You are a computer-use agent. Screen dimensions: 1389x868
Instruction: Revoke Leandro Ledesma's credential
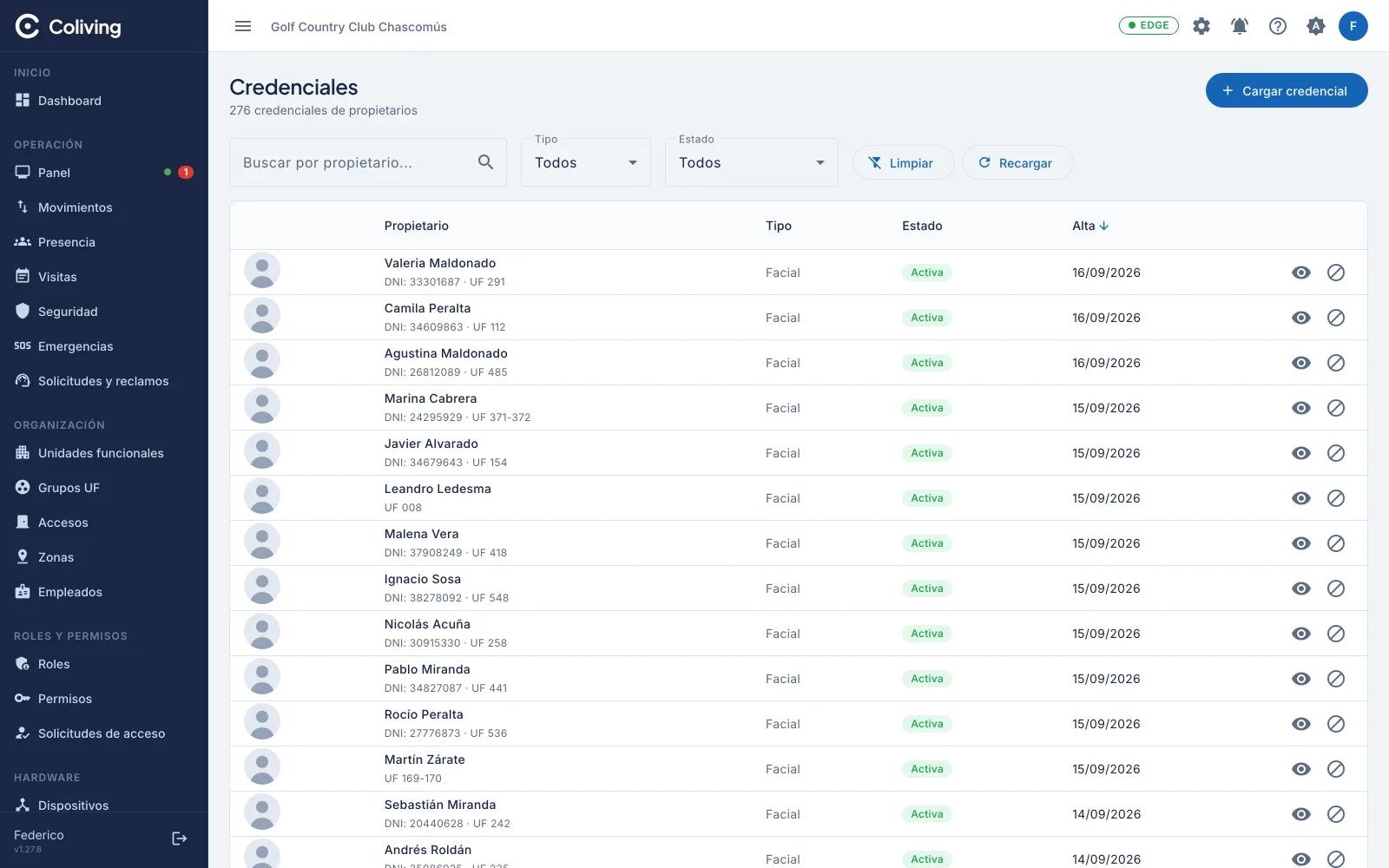[1336, 498]
